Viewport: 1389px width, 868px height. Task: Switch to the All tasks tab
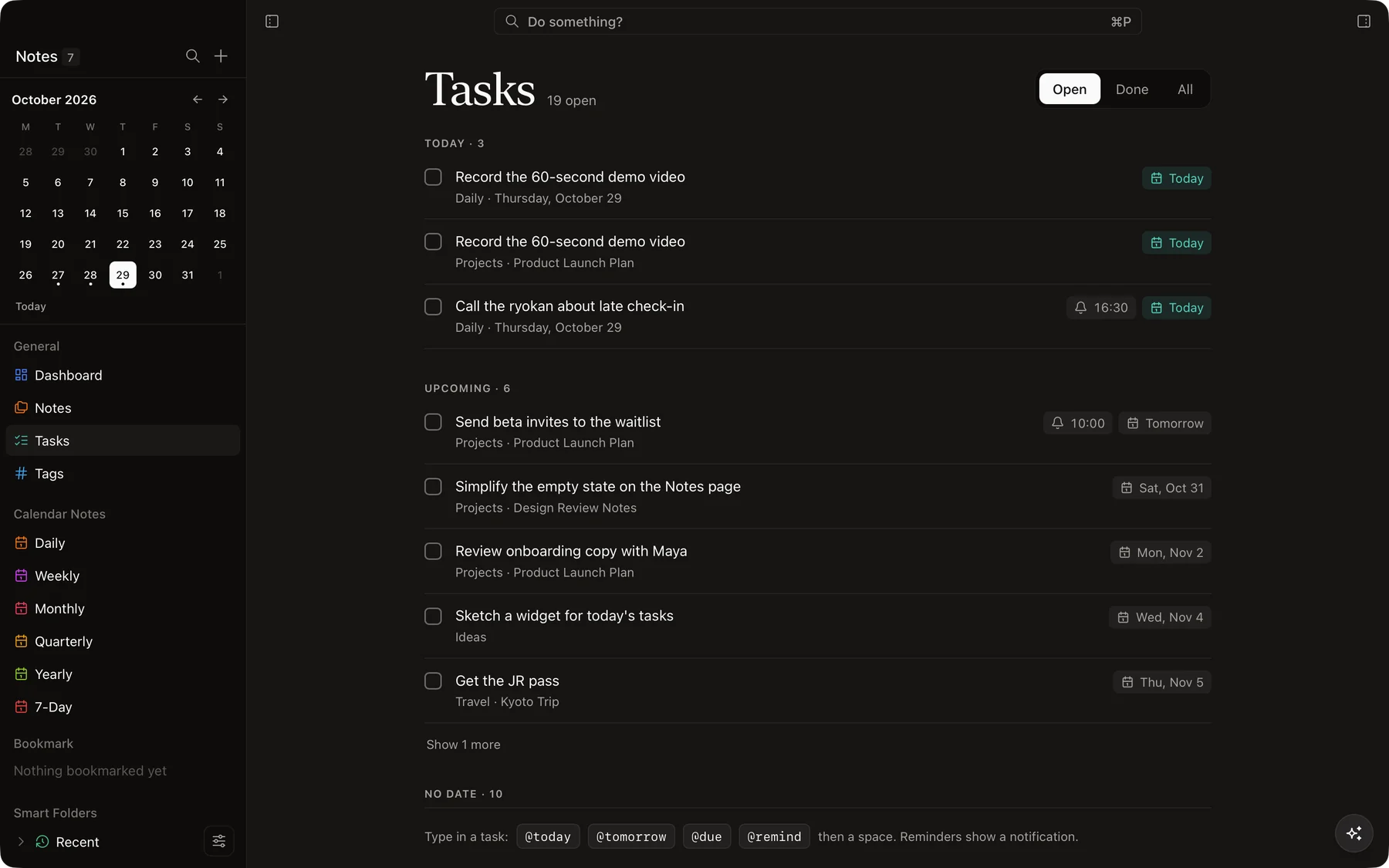click(1185, 90)
